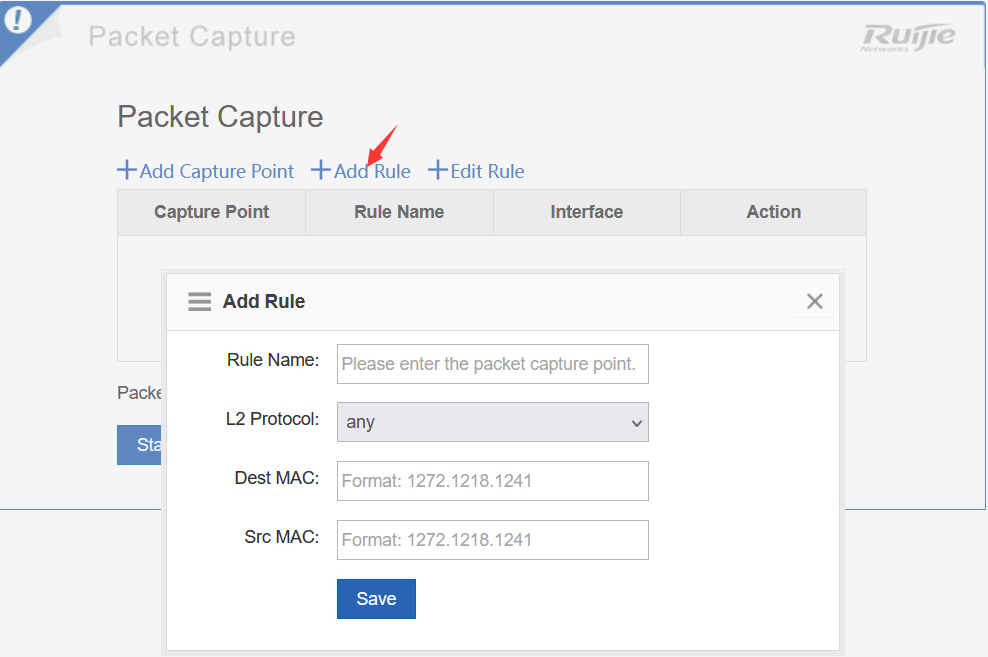Viewport: 988px width, 657px height.
Task: Click the plus icon before Add Capture Point
Action: pos(127,170)
